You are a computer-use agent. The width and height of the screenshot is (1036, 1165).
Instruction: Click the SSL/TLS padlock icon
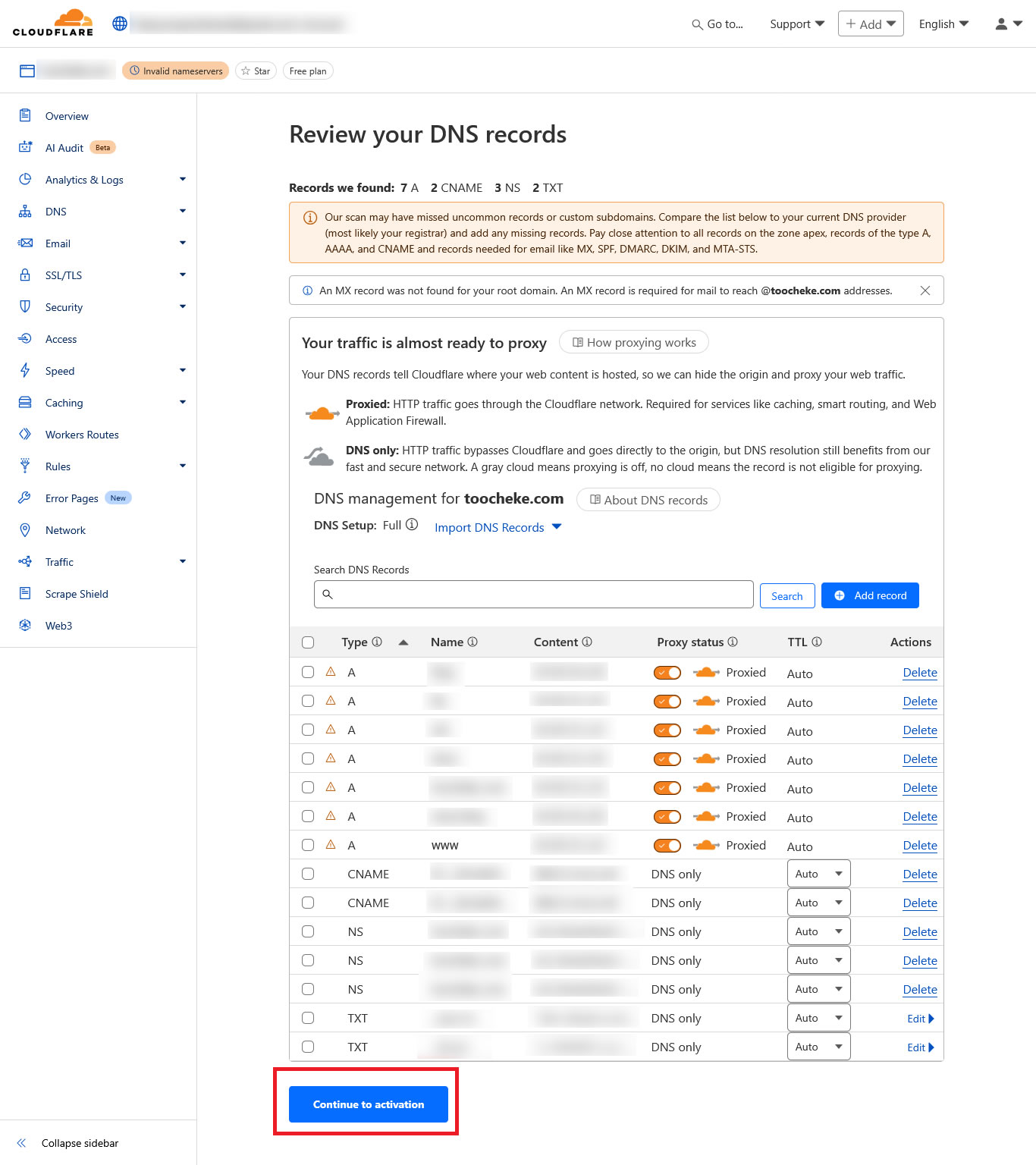[25, 275]
